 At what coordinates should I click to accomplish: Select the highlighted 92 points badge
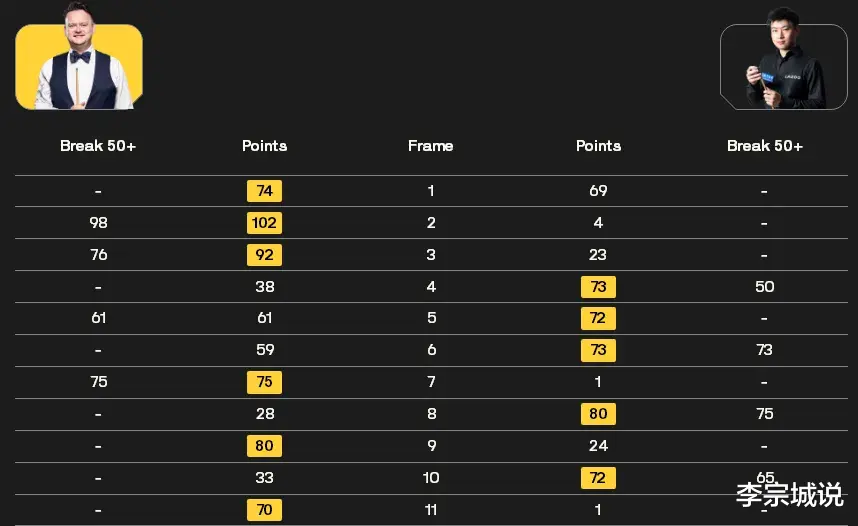(x=264, y=255)
